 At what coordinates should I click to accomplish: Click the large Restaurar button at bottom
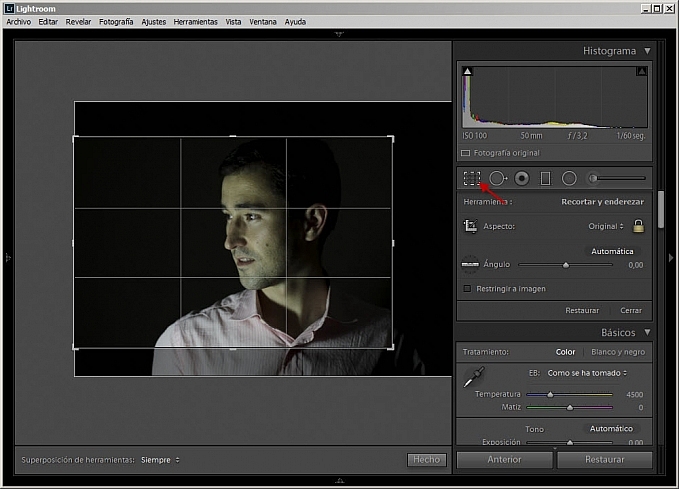(605, 460)
